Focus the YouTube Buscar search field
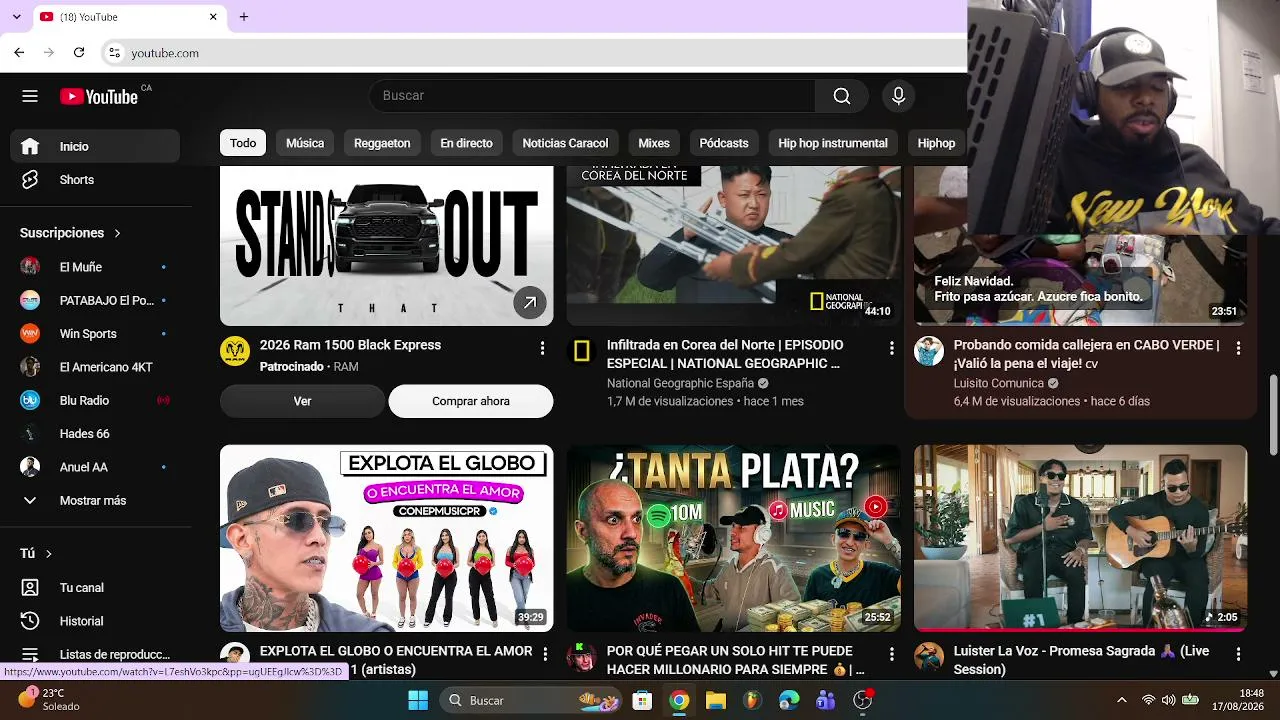The width and height of the screenshot is (1280, 720). click(x=592, y=96)
